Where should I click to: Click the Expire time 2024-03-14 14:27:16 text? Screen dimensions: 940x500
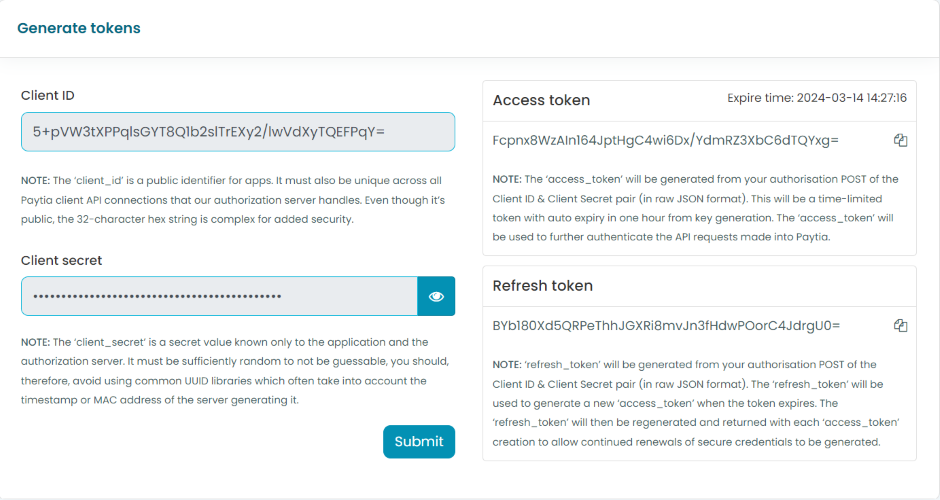(x=817, y=98)
